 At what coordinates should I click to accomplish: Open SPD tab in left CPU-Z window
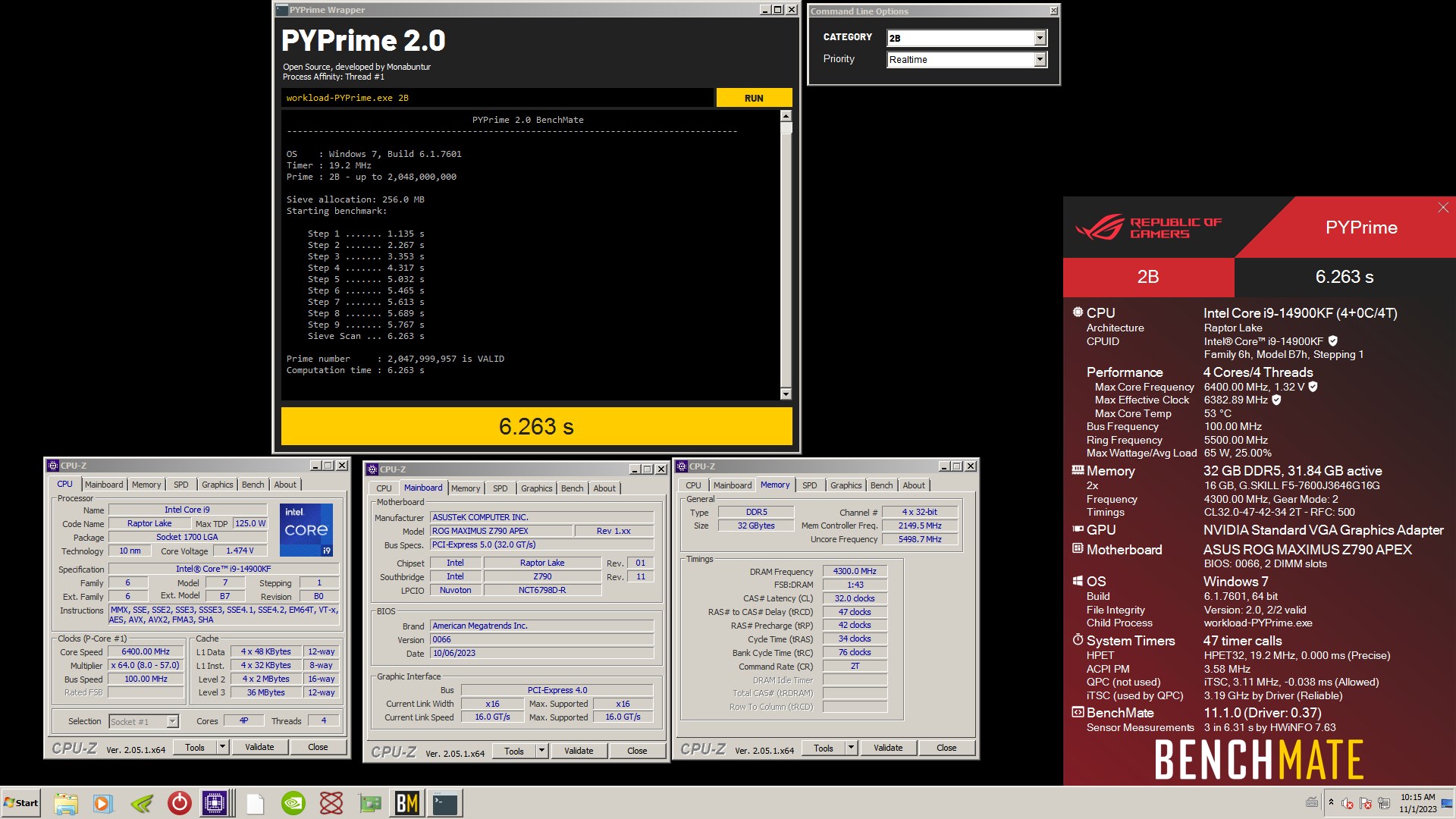180,485
